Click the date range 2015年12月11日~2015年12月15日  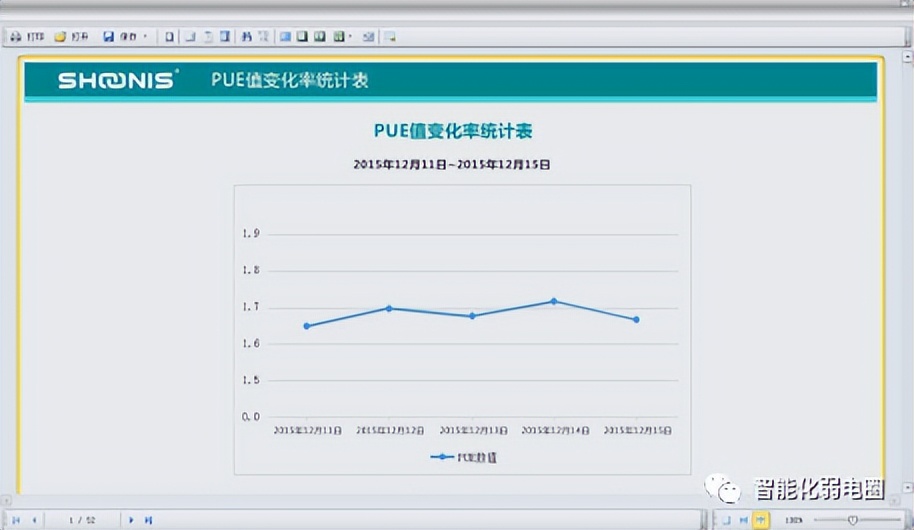pos(452,164)
